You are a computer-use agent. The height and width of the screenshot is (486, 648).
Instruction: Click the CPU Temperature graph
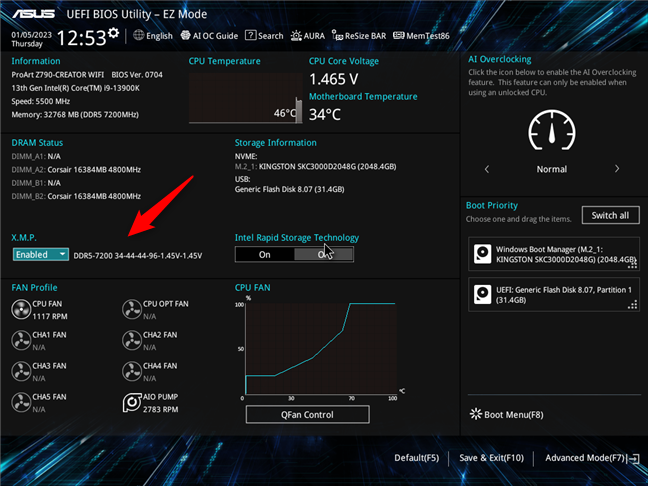(x=245, y=98)
